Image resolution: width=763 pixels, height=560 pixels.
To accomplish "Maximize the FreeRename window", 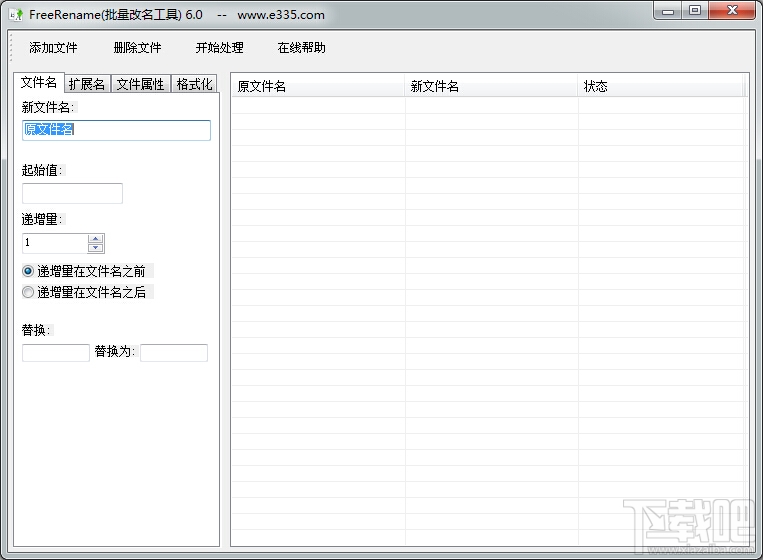I will click(695, 10).
